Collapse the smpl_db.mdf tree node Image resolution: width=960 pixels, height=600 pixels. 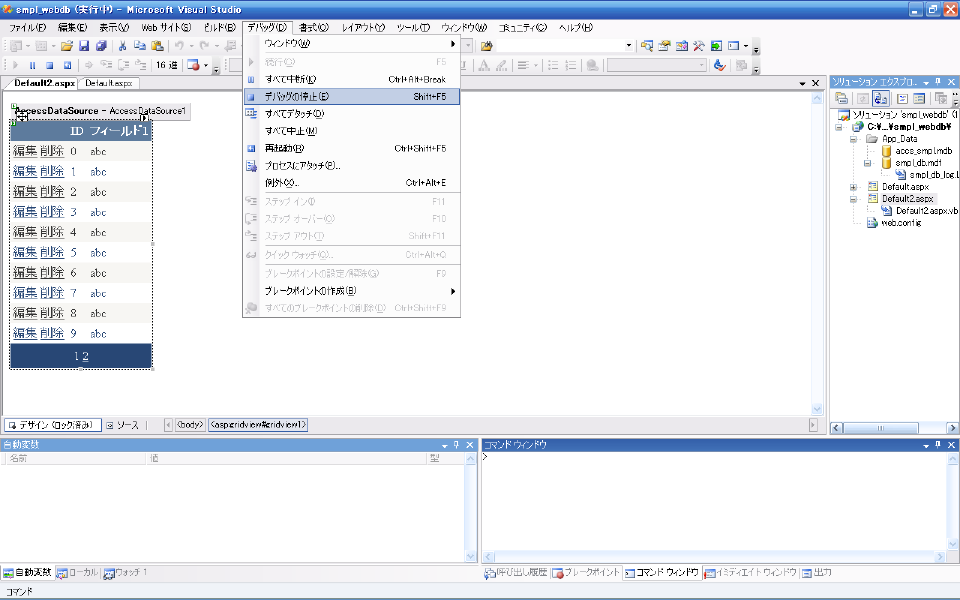click(868, 163)
